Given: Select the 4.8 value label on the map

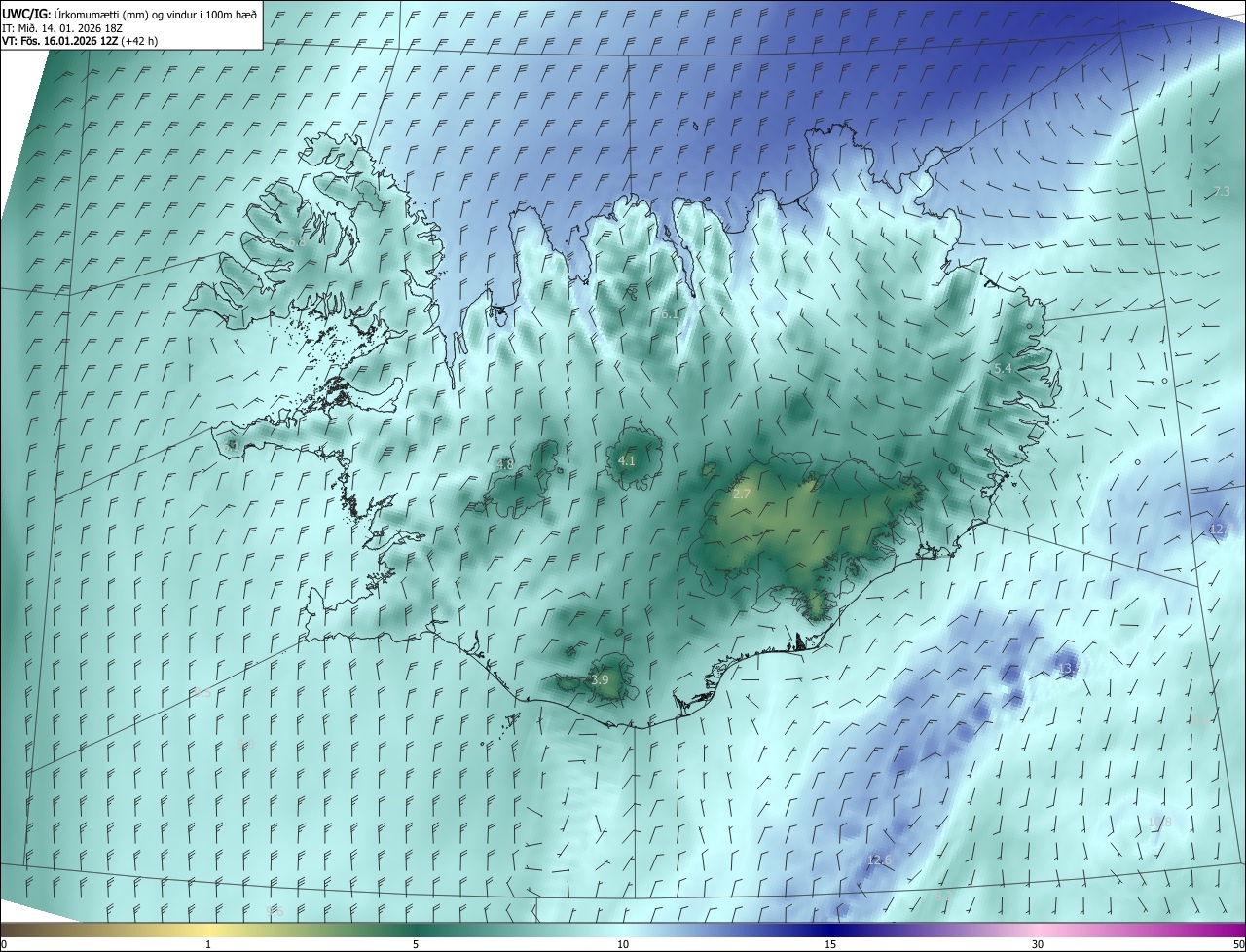Looking at the screenshot, I should coord(504,464).
